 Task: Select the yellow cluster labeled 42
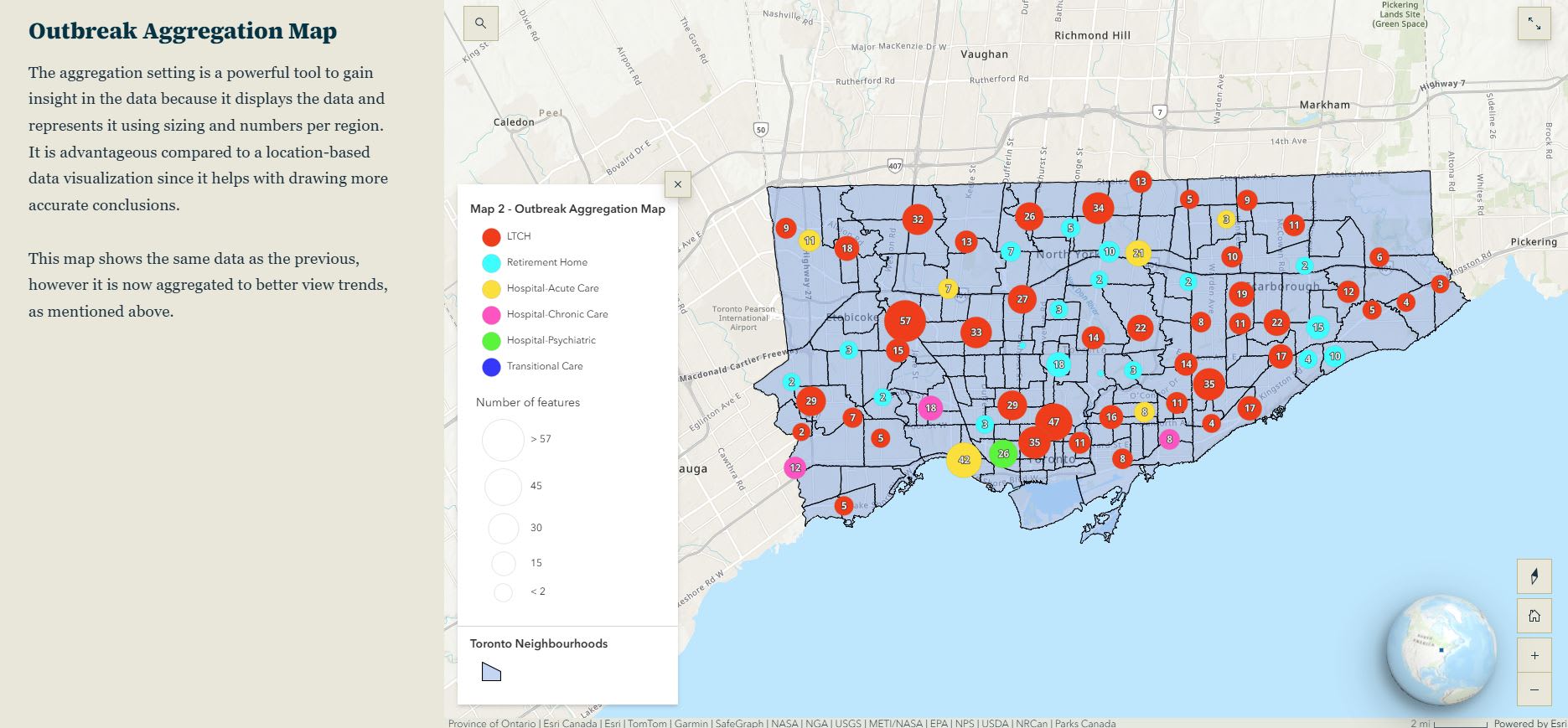click(x=964, y=460)
